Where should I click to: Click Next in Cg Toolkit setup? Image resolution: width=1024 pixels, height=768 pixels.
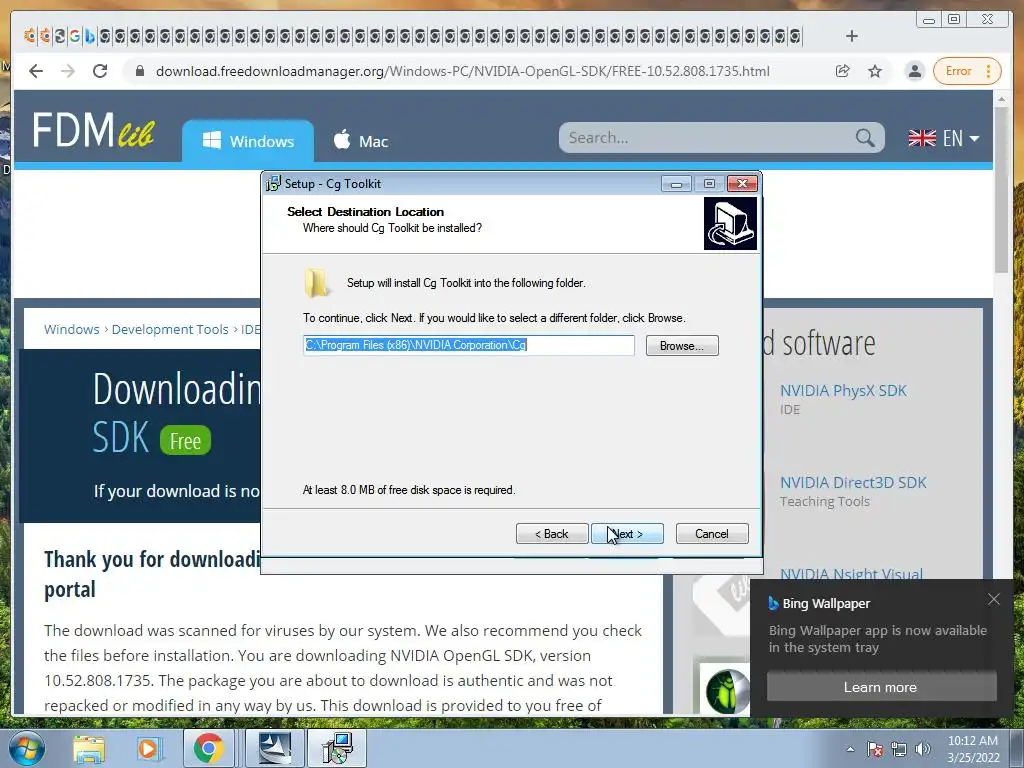click(x=627, y=534)
